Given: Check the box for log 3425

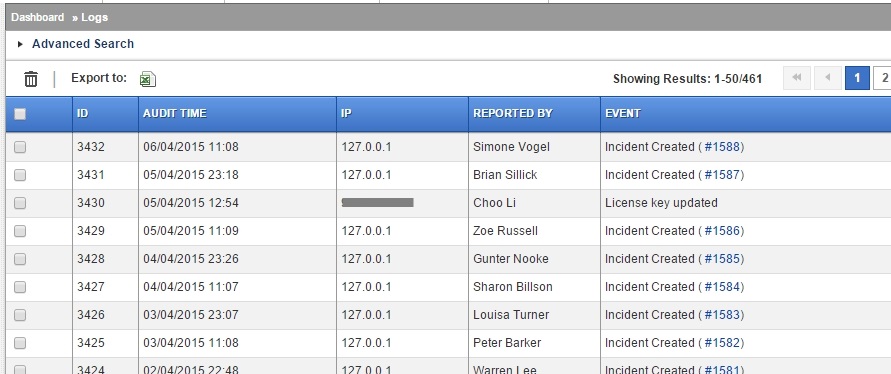Looking at the screenshot, I should pos(20,343).
